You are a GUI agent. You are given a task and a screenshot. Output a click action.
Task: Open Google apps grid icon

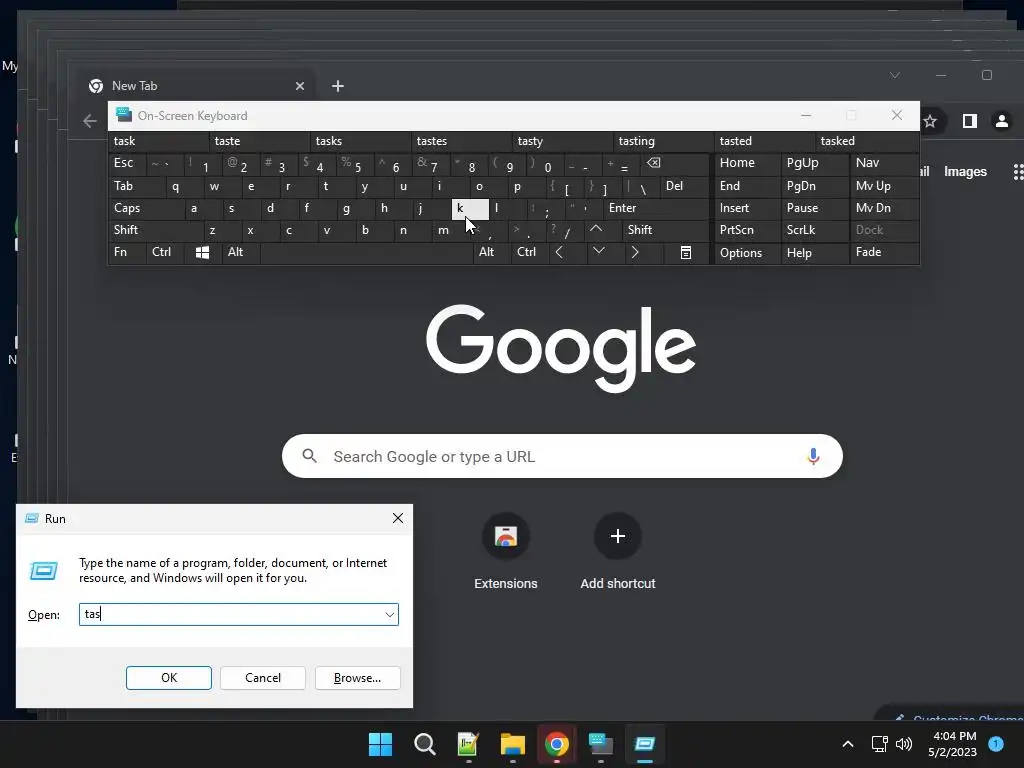click(1017, 172)
